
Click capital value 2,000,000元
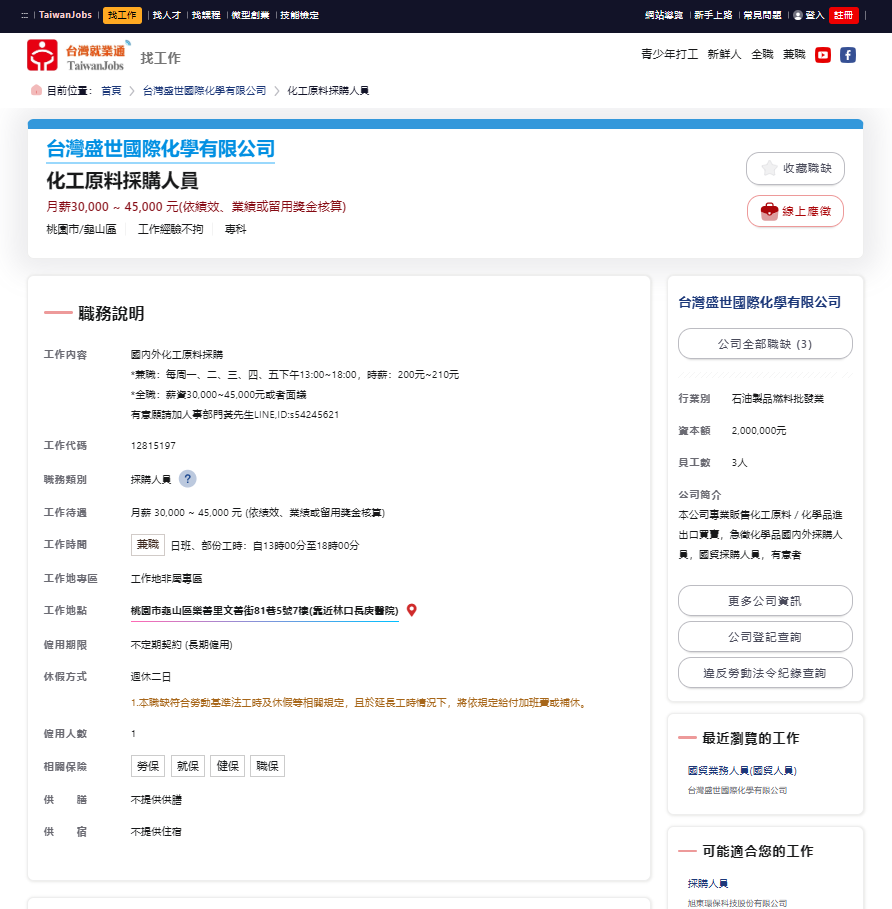click(x=759, y=430)
